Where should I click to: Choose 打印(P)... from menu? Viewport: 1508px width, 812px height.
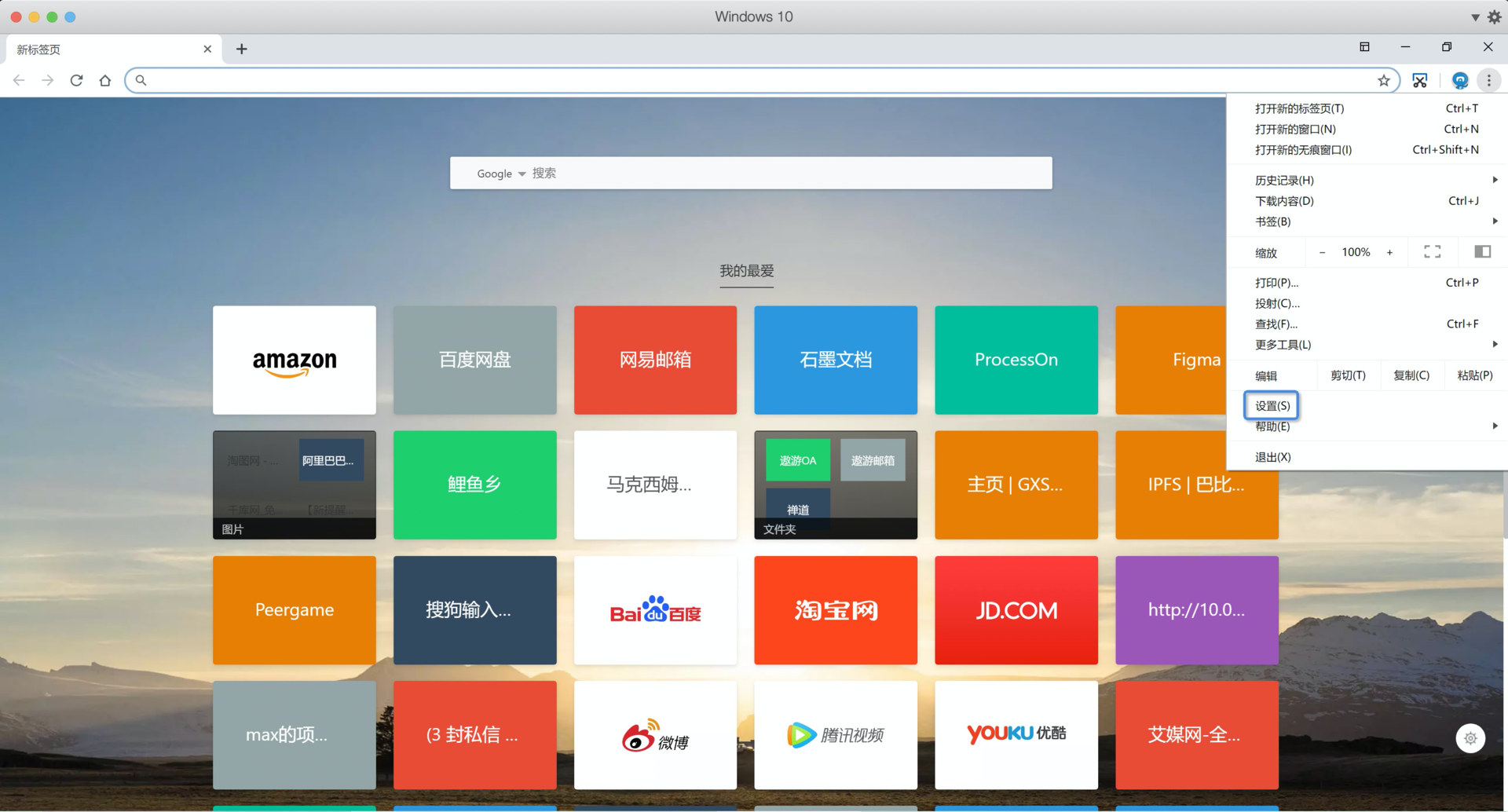[1367, 283]
